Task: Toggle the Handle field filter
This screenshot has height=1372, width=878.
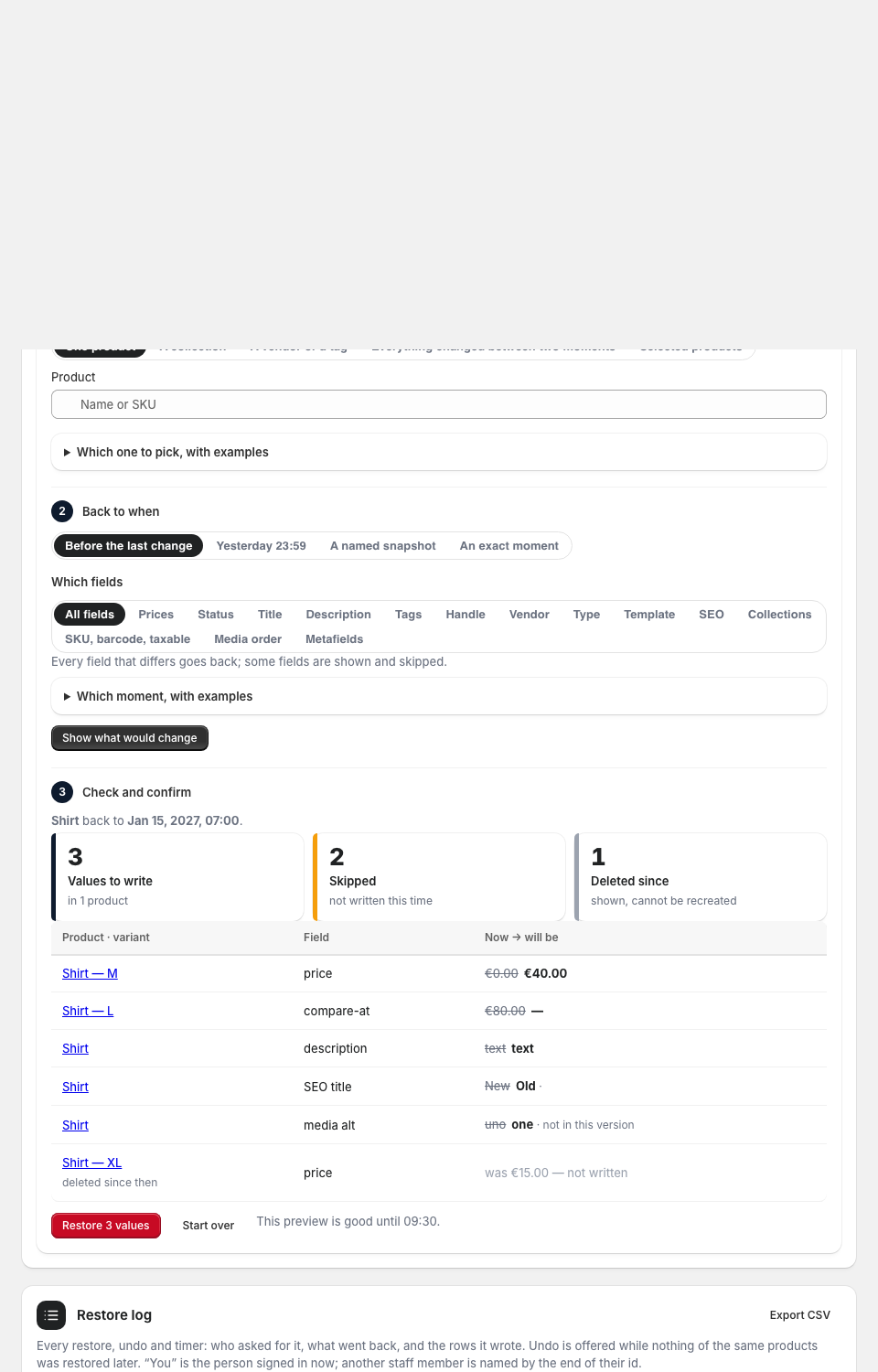Action: click(466, 615)
